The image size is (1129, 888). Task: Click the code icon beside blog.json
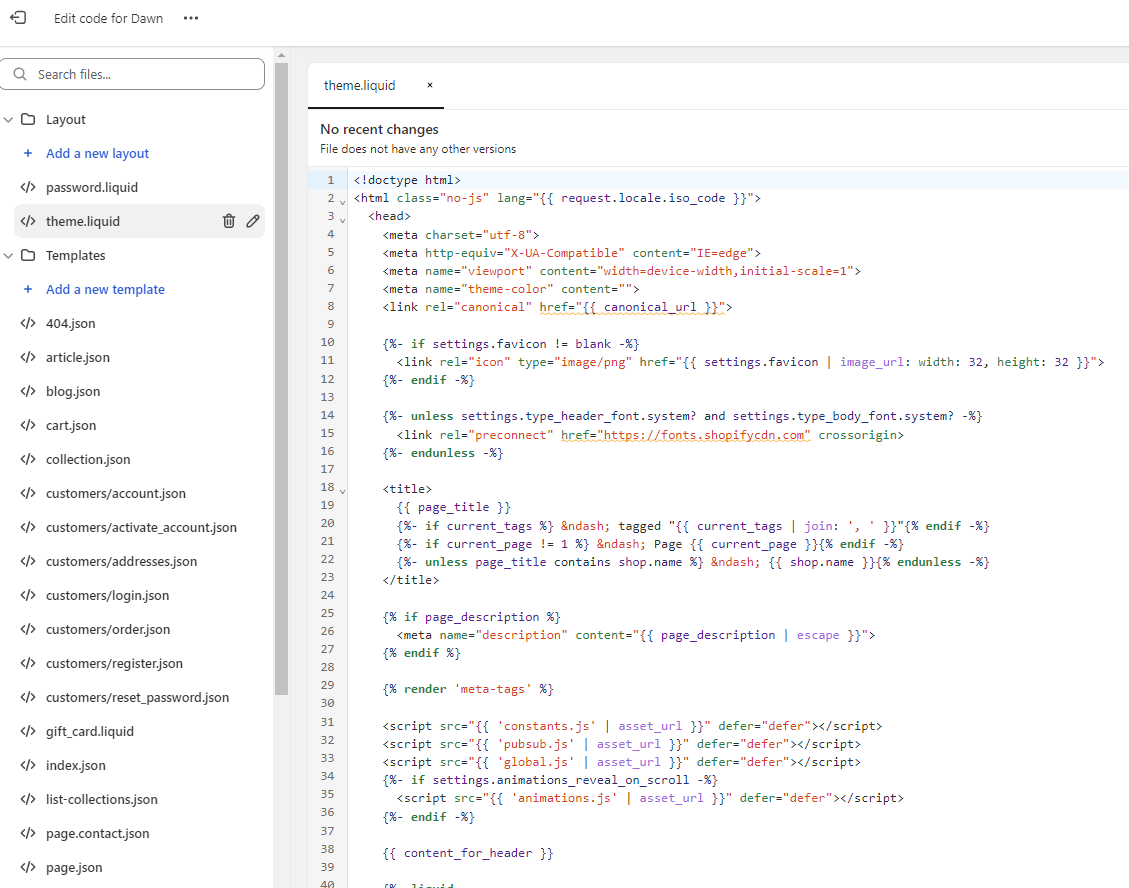[x=28, y=391]
